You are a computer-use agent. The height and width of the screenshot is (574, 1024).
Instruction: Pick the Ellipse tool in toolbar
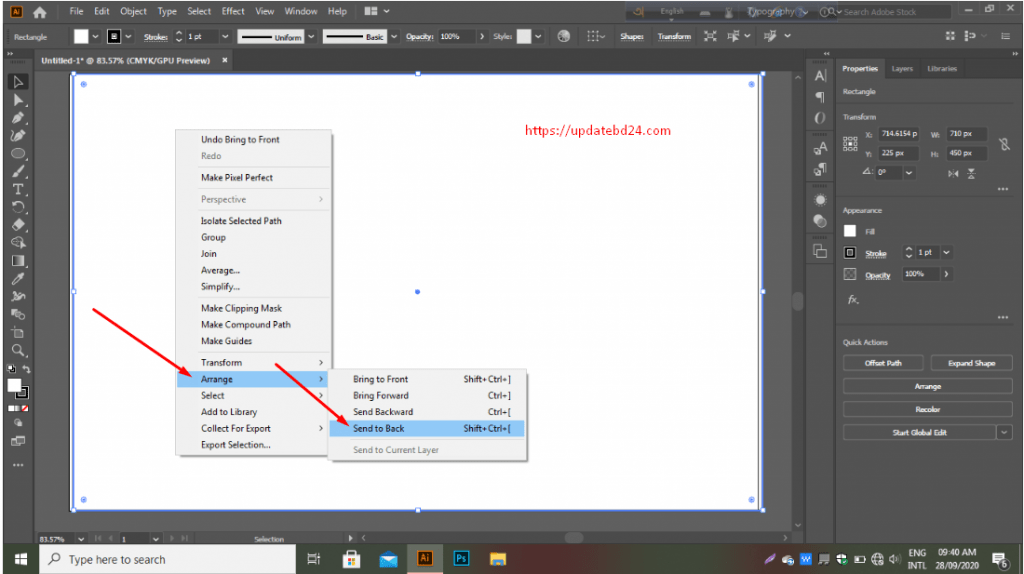18,154
